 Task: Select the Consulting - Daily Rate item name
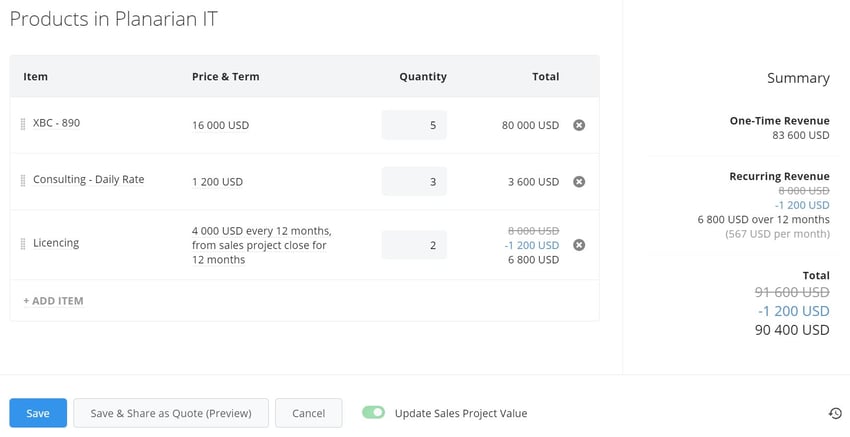click(88, 179)
